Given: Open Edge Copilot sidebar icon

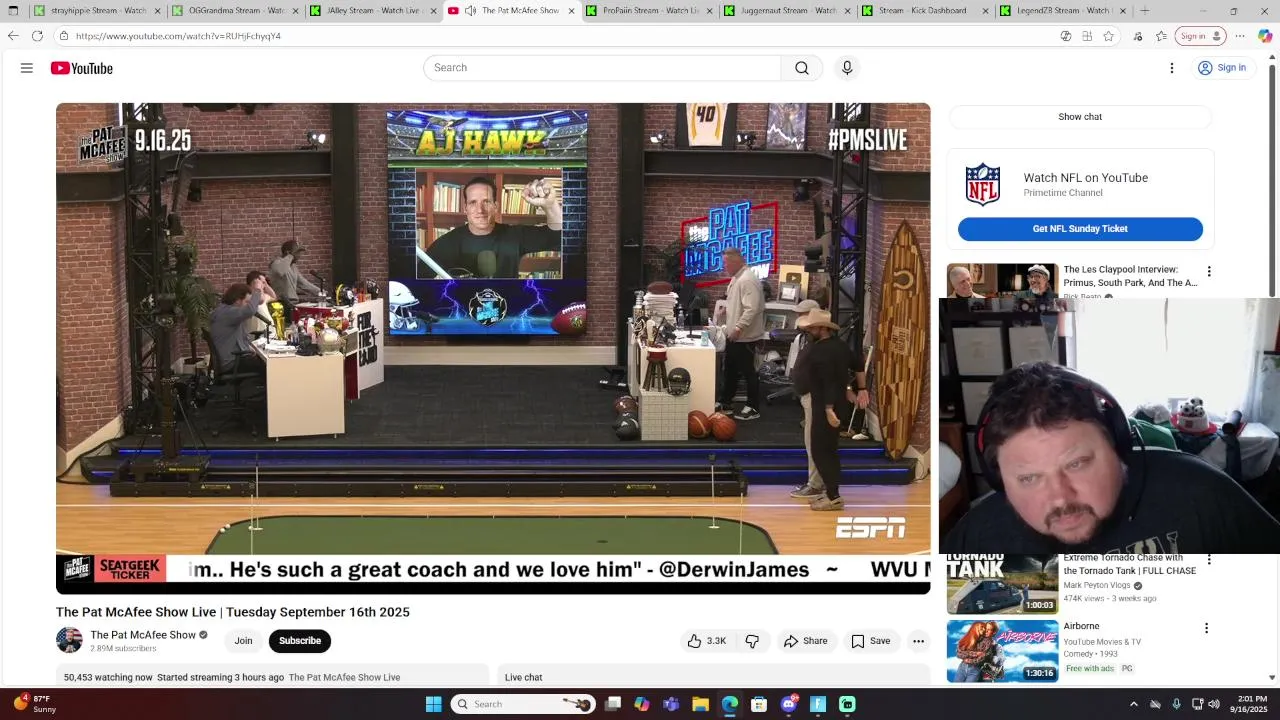Looking at the screenshot, I should point(1265,36).
